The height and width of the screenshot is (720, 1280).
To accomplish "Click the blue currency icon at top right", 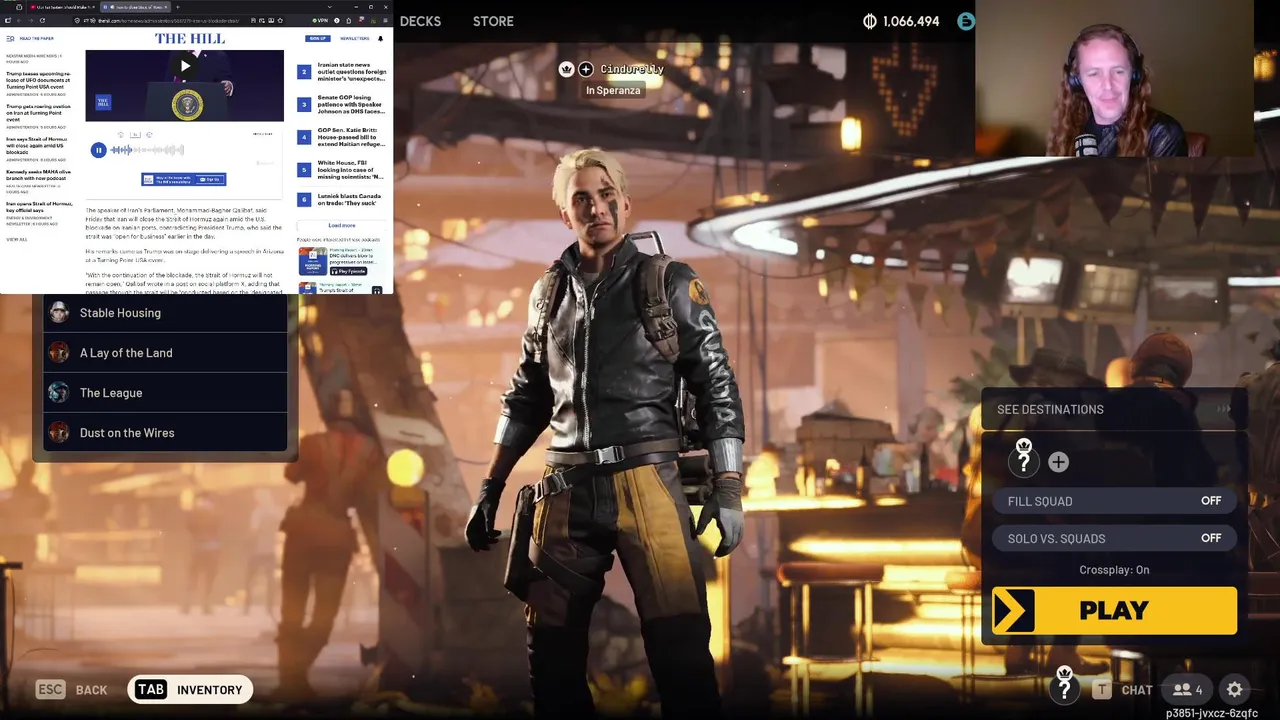I will click(965, 21).
